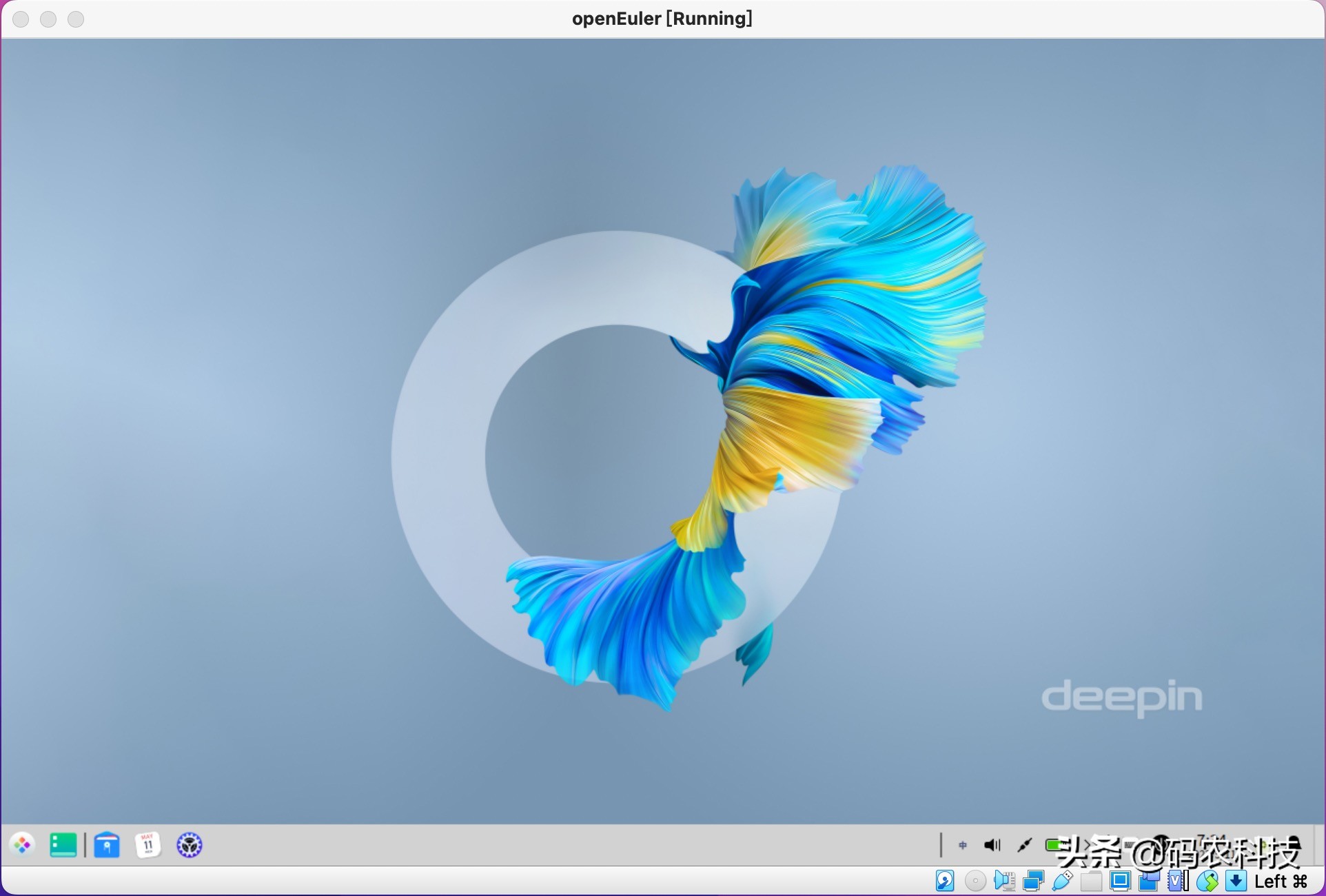Viewport: 1326px width, 896px height.
Task: Click the network plug tray icon
Action: coord(1025,845)
